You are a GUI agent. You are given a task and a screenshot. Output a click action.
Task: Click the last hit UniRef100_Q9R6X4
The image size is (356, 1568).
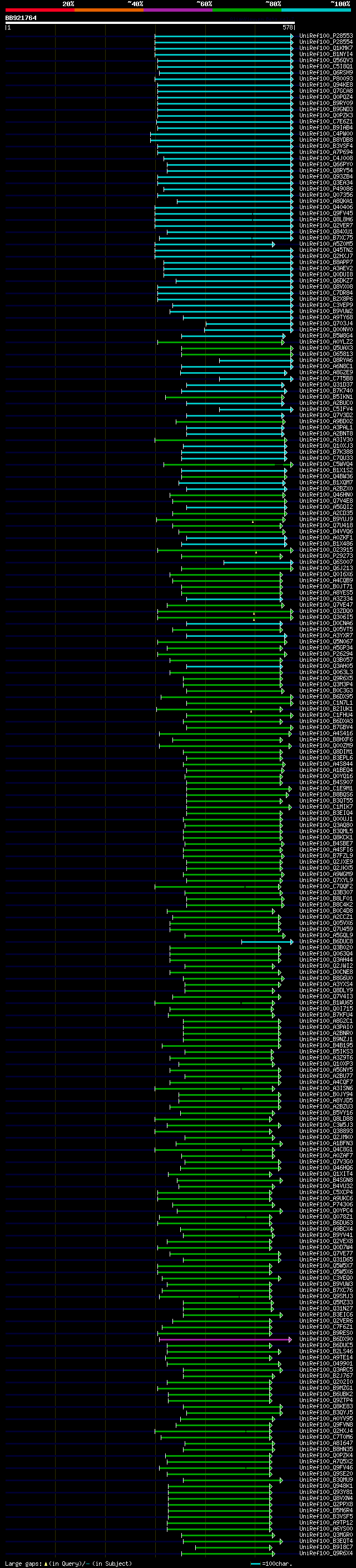coord(326,1553)
